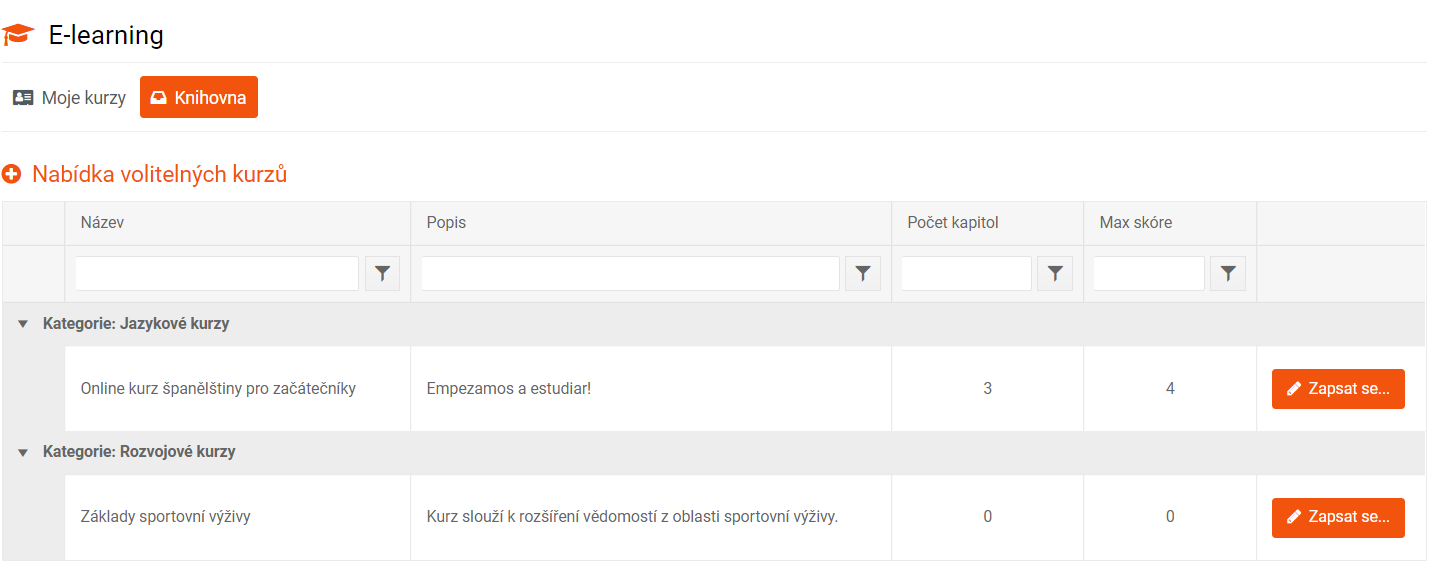Focus the Popis filter text field

point(630,273)
